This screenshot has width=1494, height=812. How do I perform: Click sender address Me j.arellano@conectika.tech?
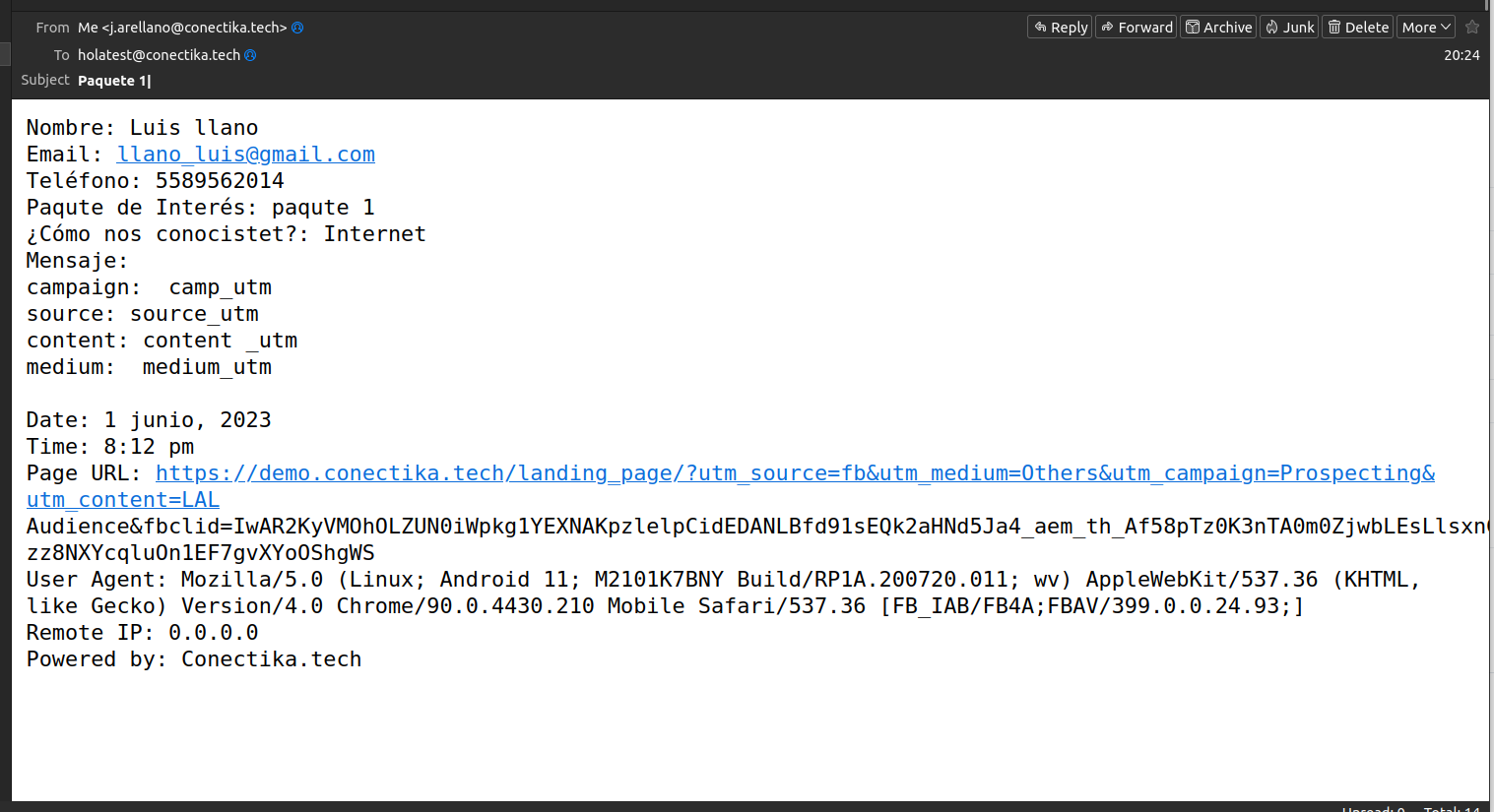[x=182, y=28]
